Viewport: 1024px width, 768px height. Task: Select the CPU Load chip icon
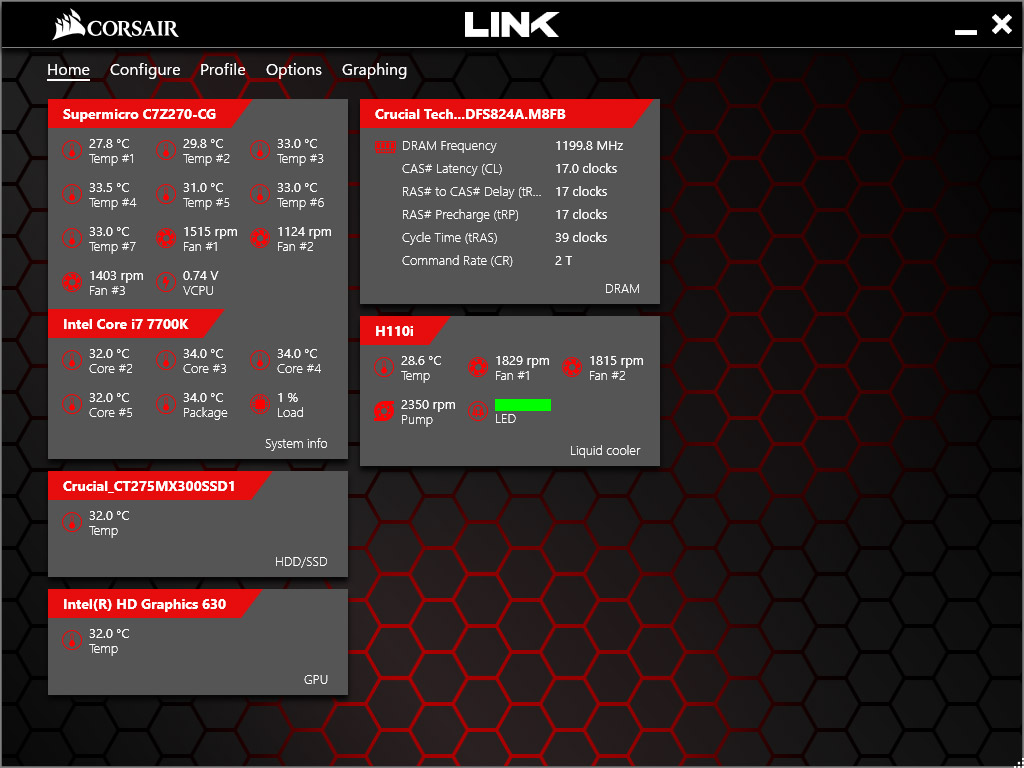pos(259,405)
